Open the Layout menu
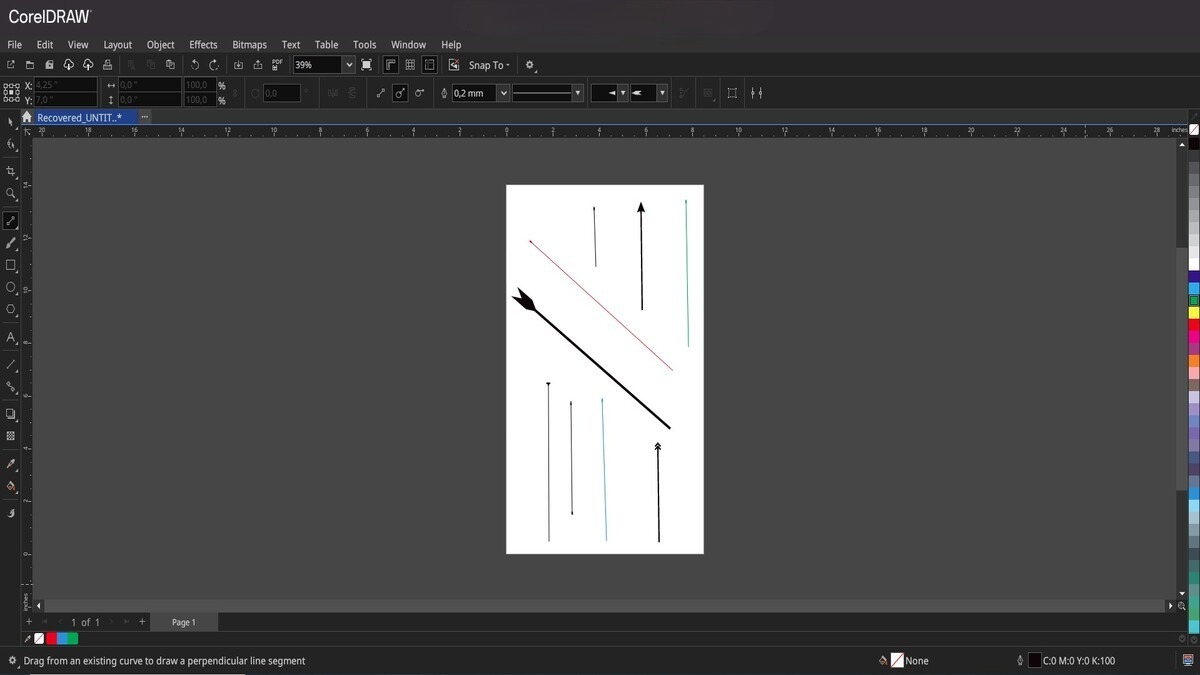 point(117,45)
